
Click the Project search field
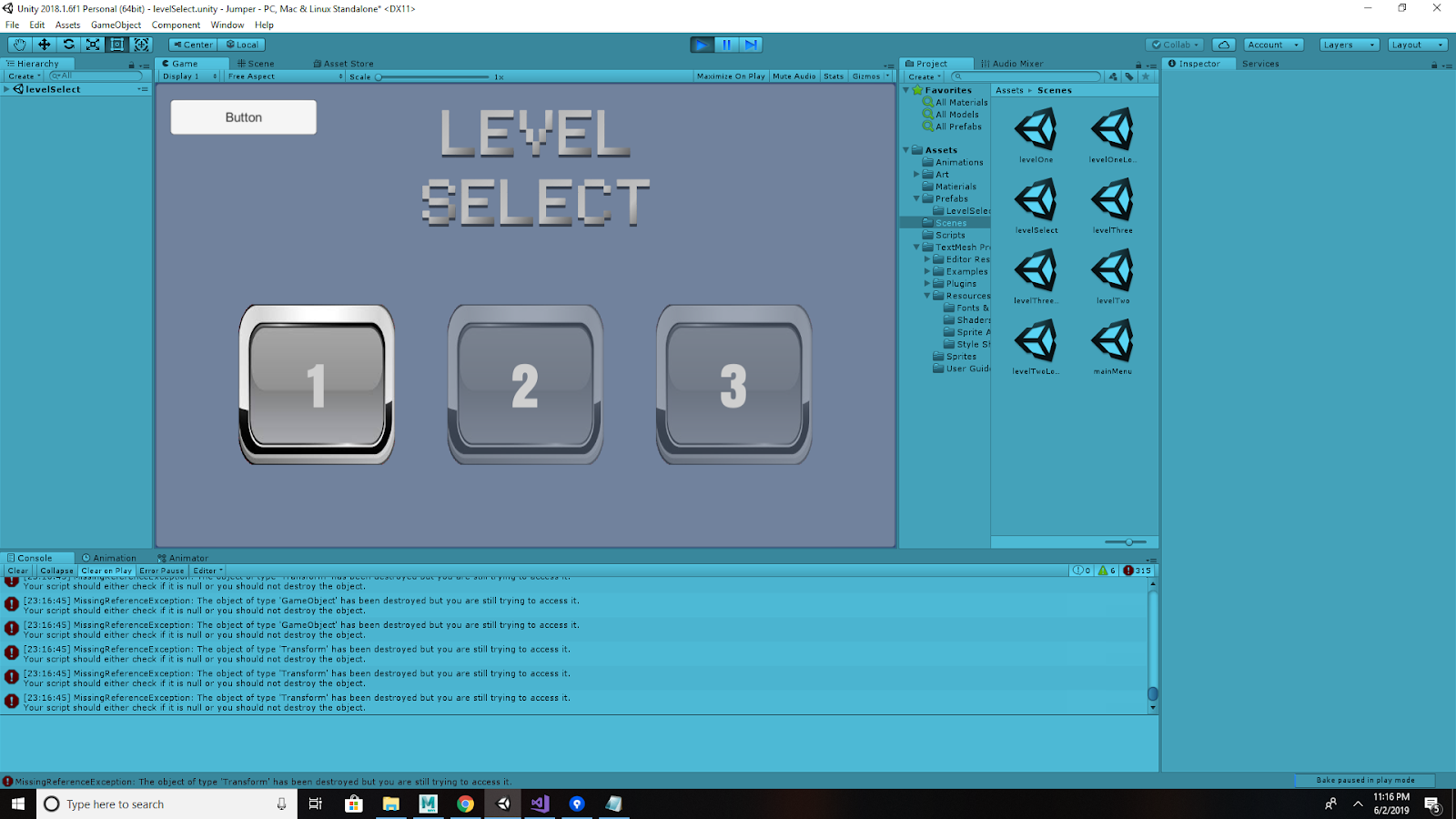(1026, 76)
